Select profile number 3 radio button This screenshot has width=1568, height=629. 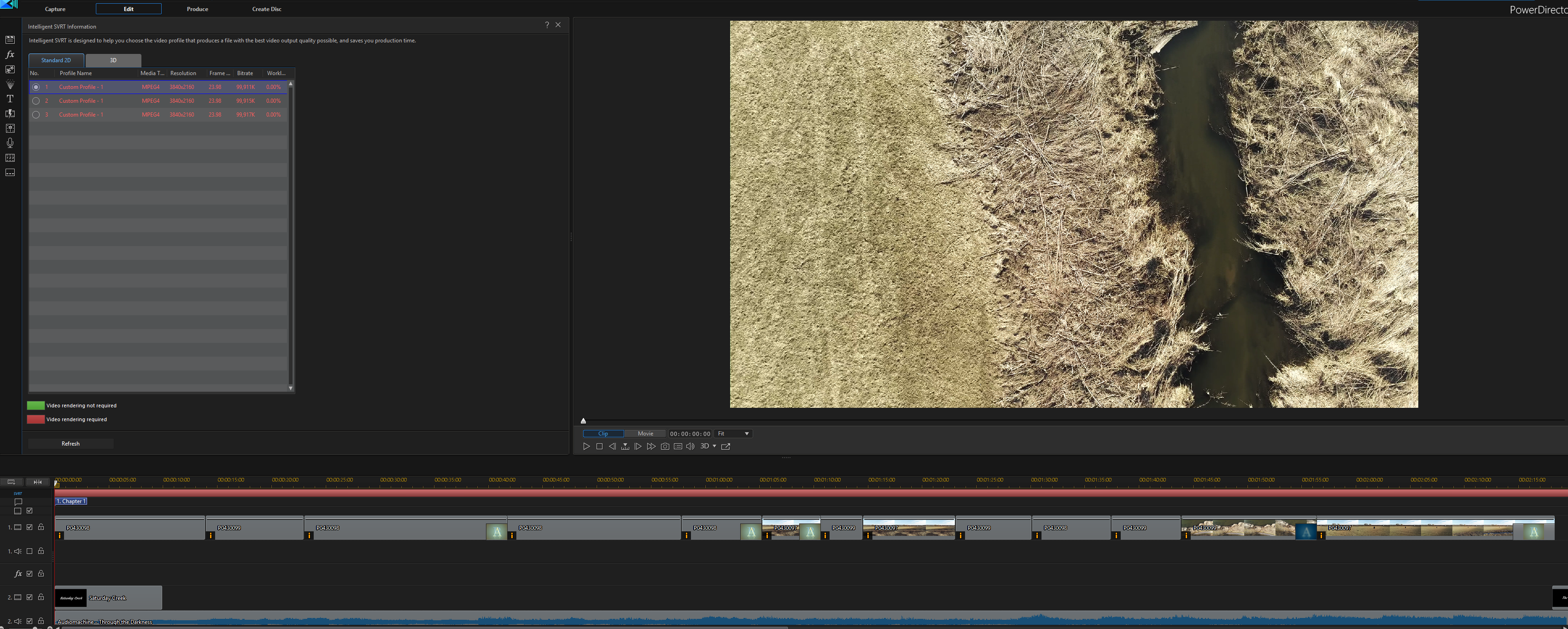pyautogui.click(x=36, y=114)
